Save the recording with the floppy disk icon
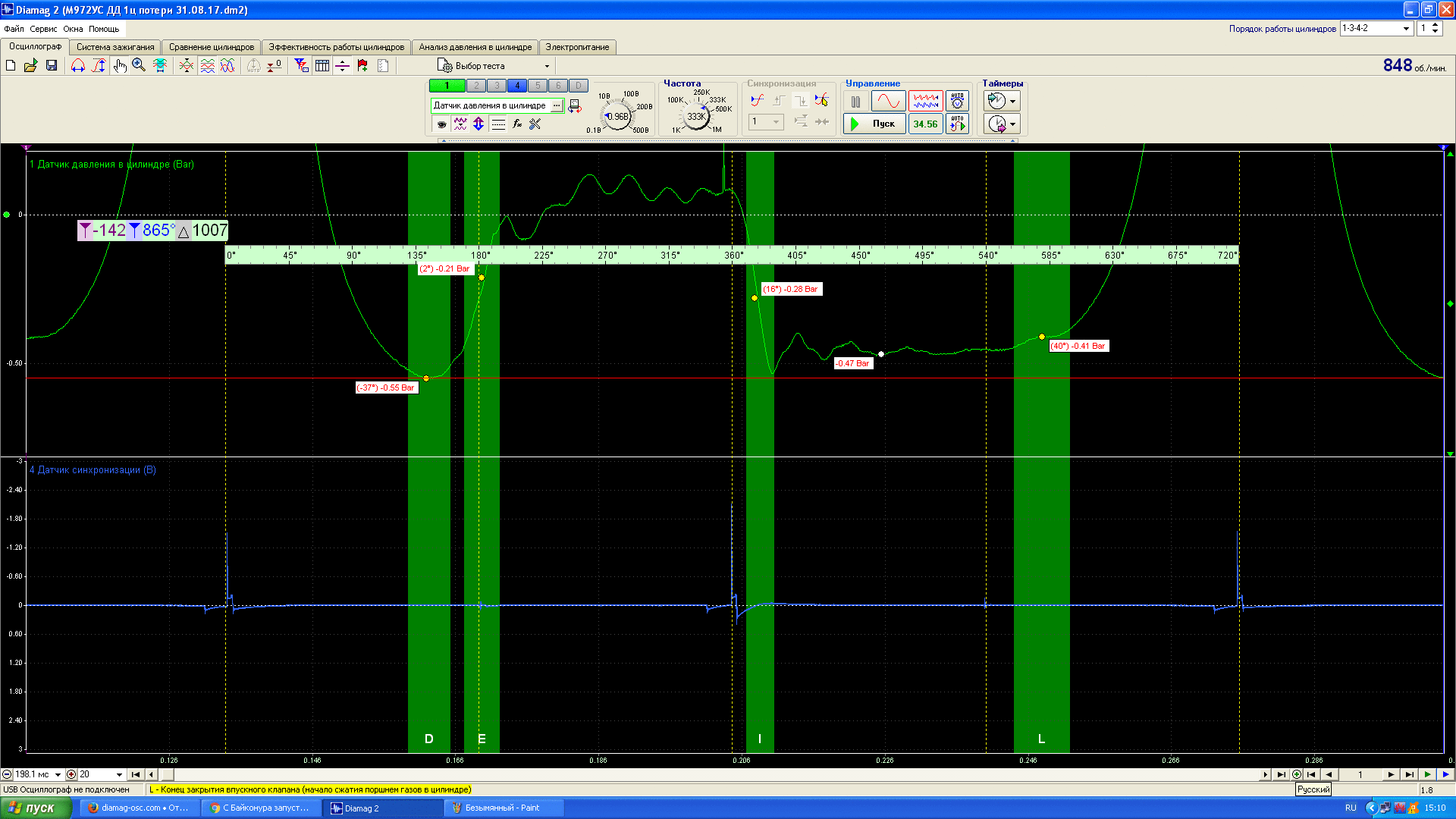Image resolution: width=1456 pixels, height=819 pixels. coord(51,66)
